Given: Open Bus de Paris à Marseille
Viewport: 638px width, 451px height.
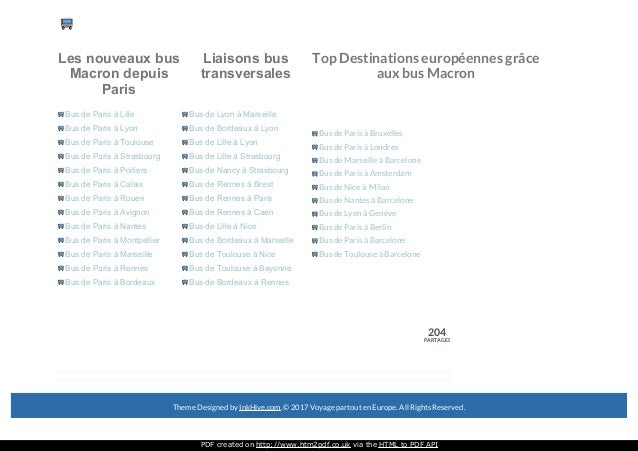Looking at the screenshot, I should [109, 254].
